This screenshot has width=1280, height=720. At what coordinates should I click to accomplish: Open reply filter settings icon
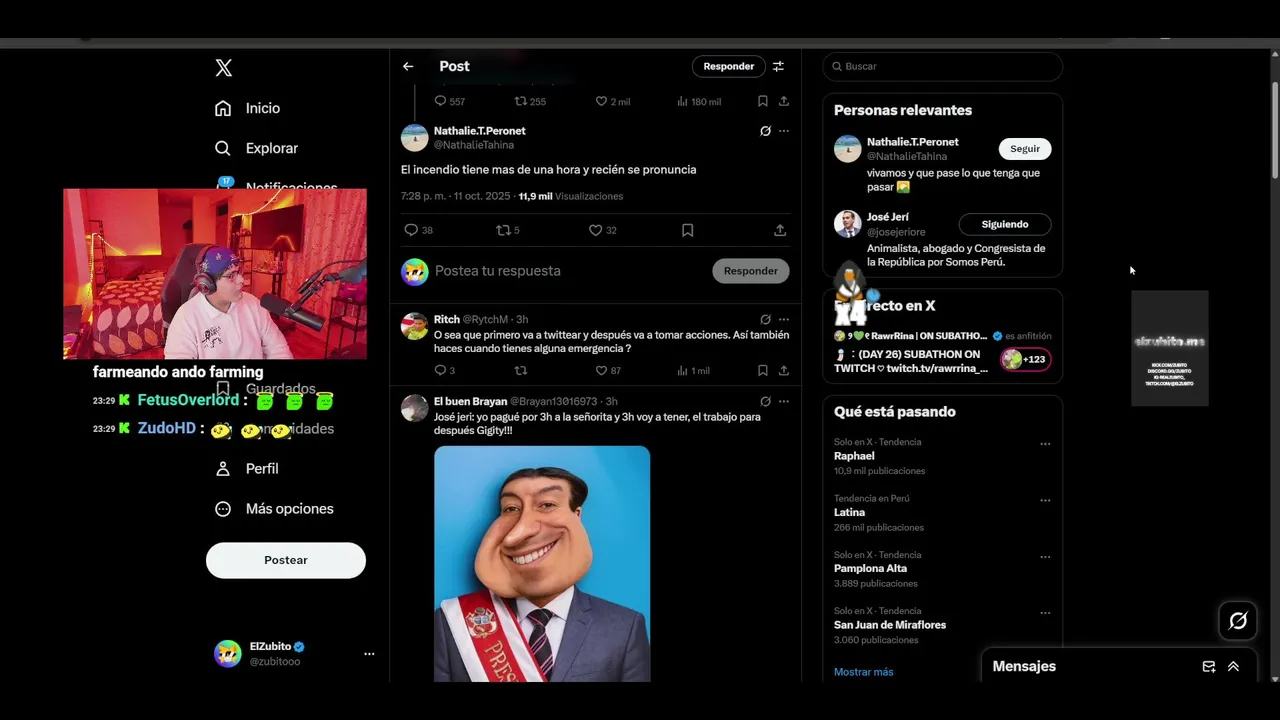[778, 67]
